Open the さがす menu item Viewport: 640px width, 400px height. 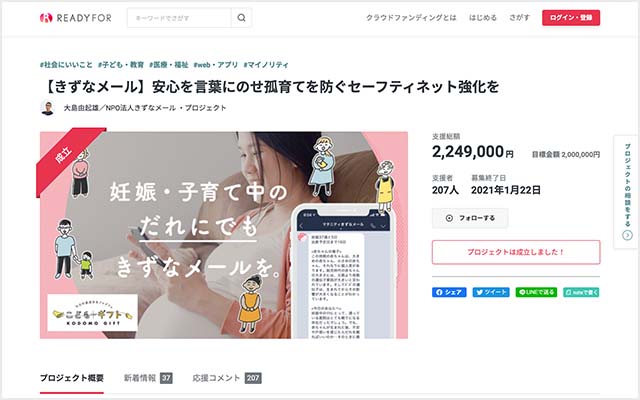[520, 18]
